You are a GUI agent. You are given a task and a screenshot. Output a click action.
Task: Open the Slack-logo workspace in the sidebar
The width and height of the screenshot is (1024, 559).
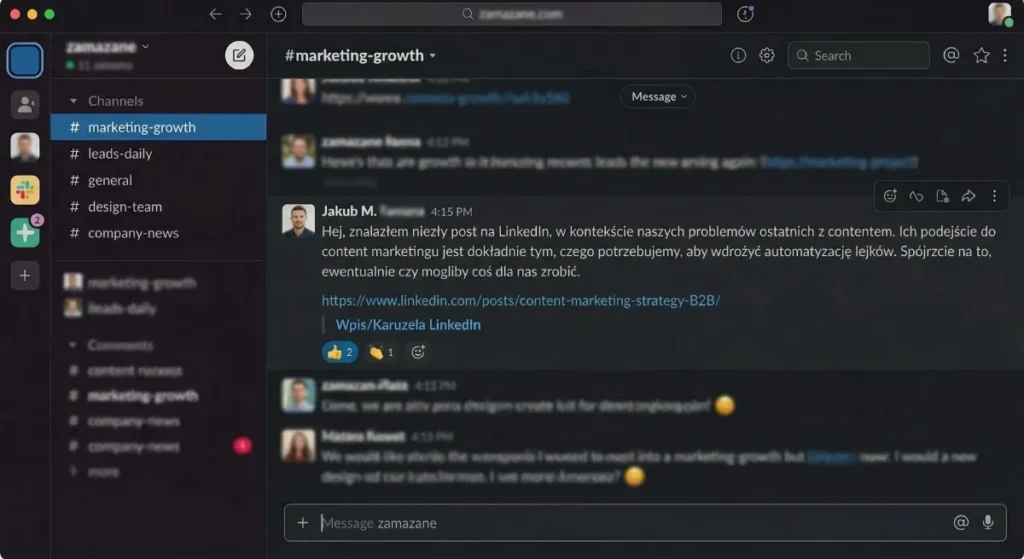click(x=25, y=190)
